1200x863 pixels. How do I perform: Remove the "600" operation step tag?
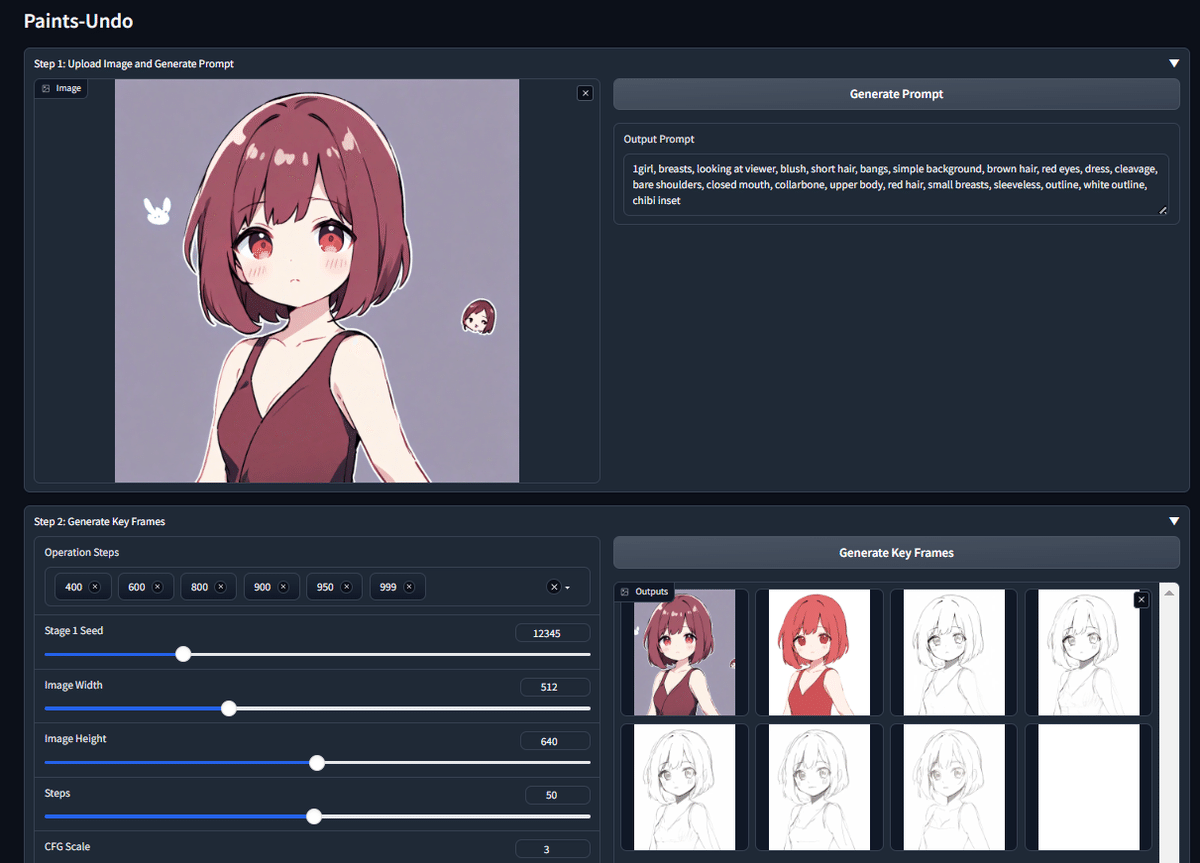158,586
